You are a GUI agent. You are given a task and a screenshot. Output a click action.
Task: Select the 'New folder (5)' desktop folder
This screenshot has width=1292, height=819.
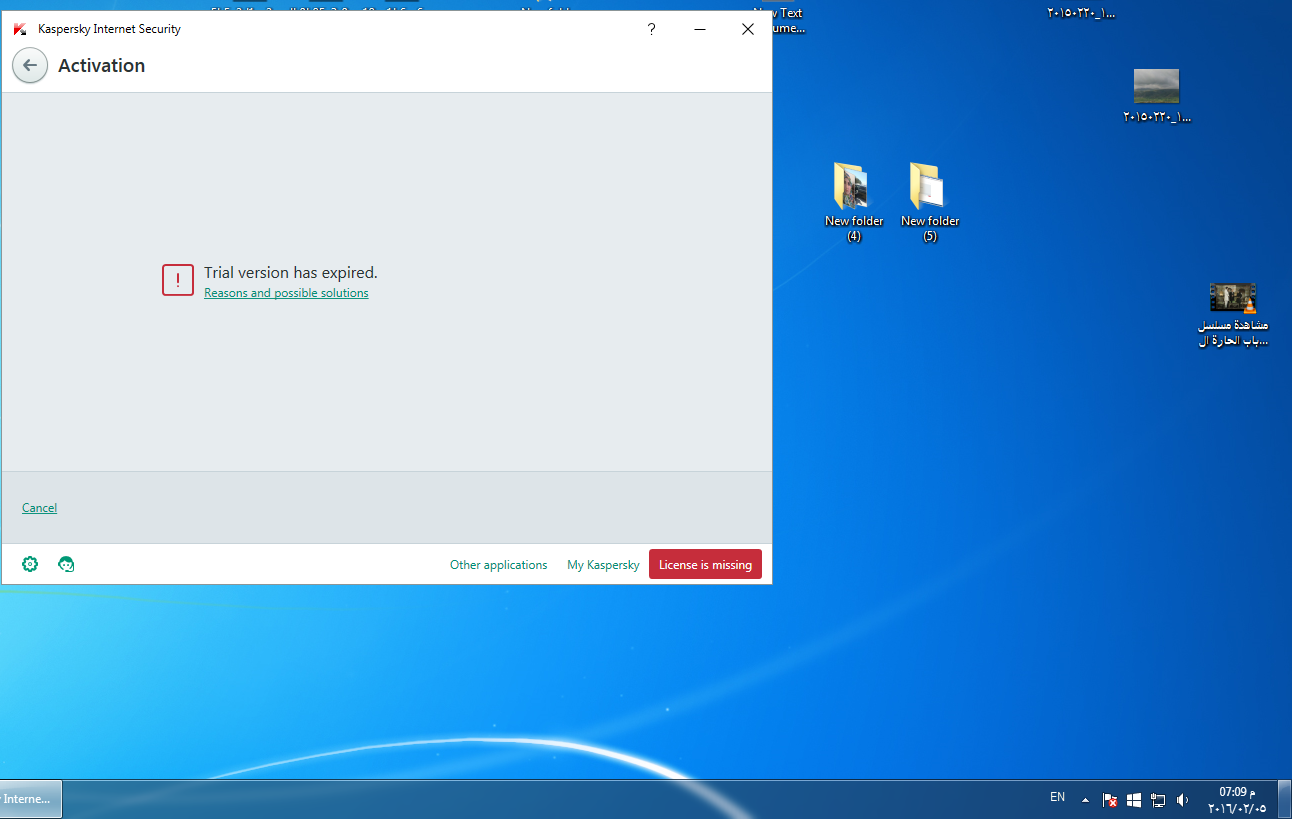click(930, 203)
